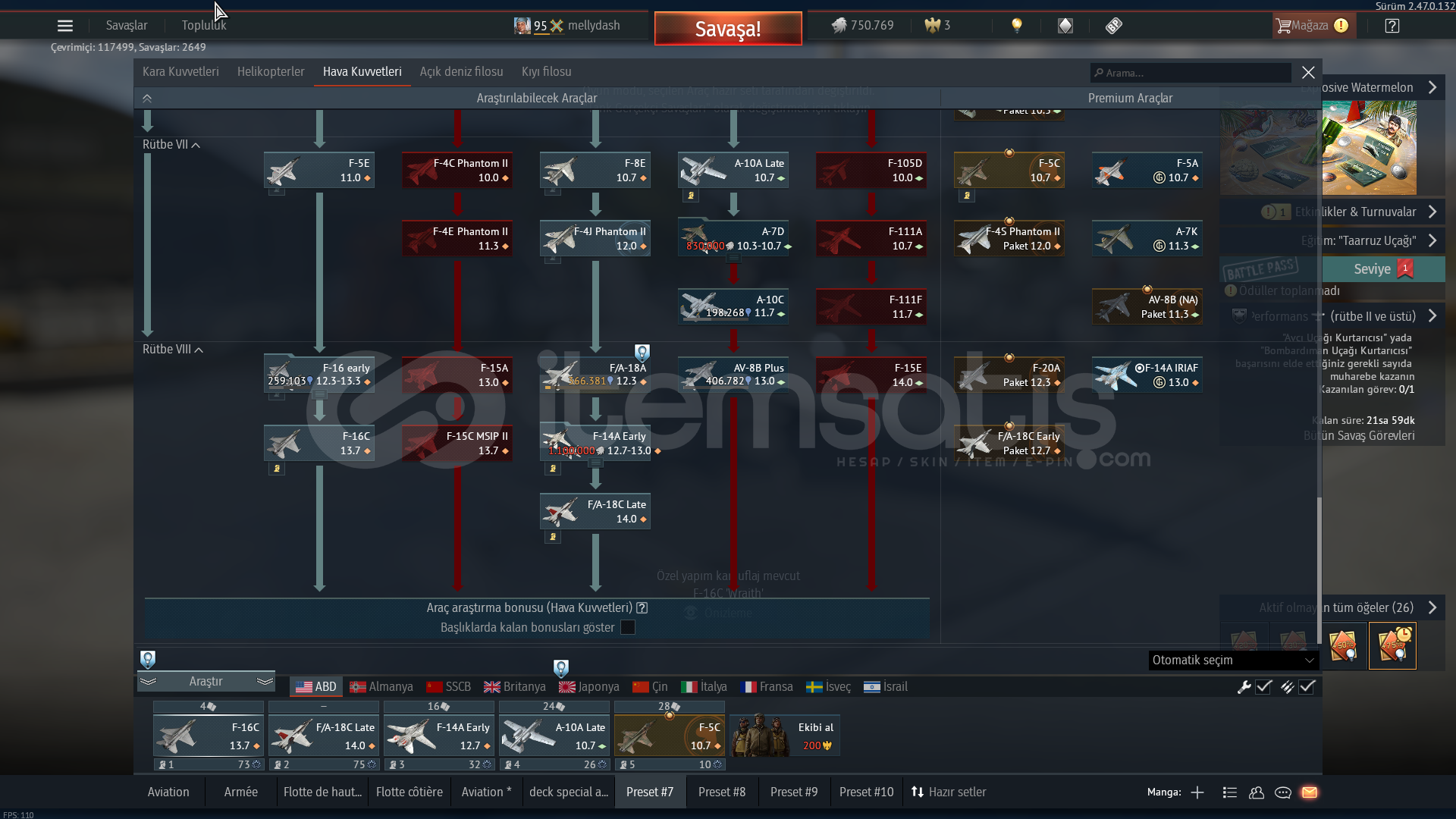
Task: Select the F/A-18A aircraft card
Action: (595, 375)
